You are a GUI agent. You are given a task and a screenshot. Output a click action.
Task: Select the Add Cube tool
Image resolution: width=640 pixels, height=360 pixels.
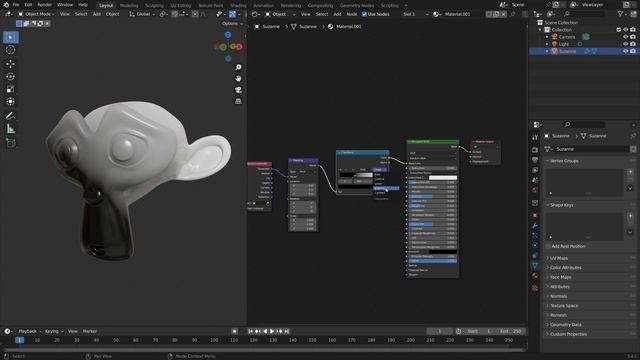[11, 143]
